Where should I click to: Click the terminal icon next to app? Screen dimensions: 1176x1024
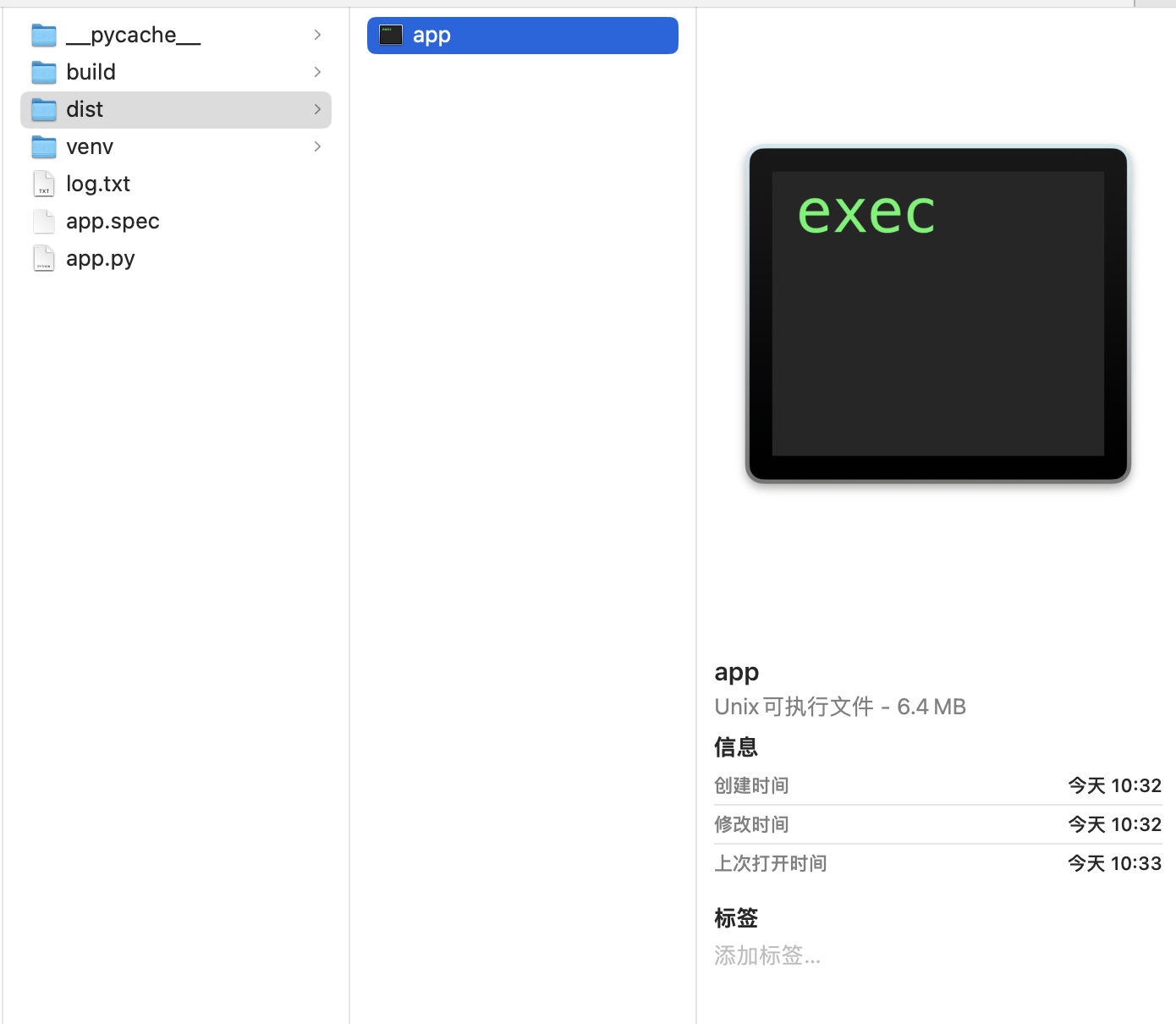390,35
